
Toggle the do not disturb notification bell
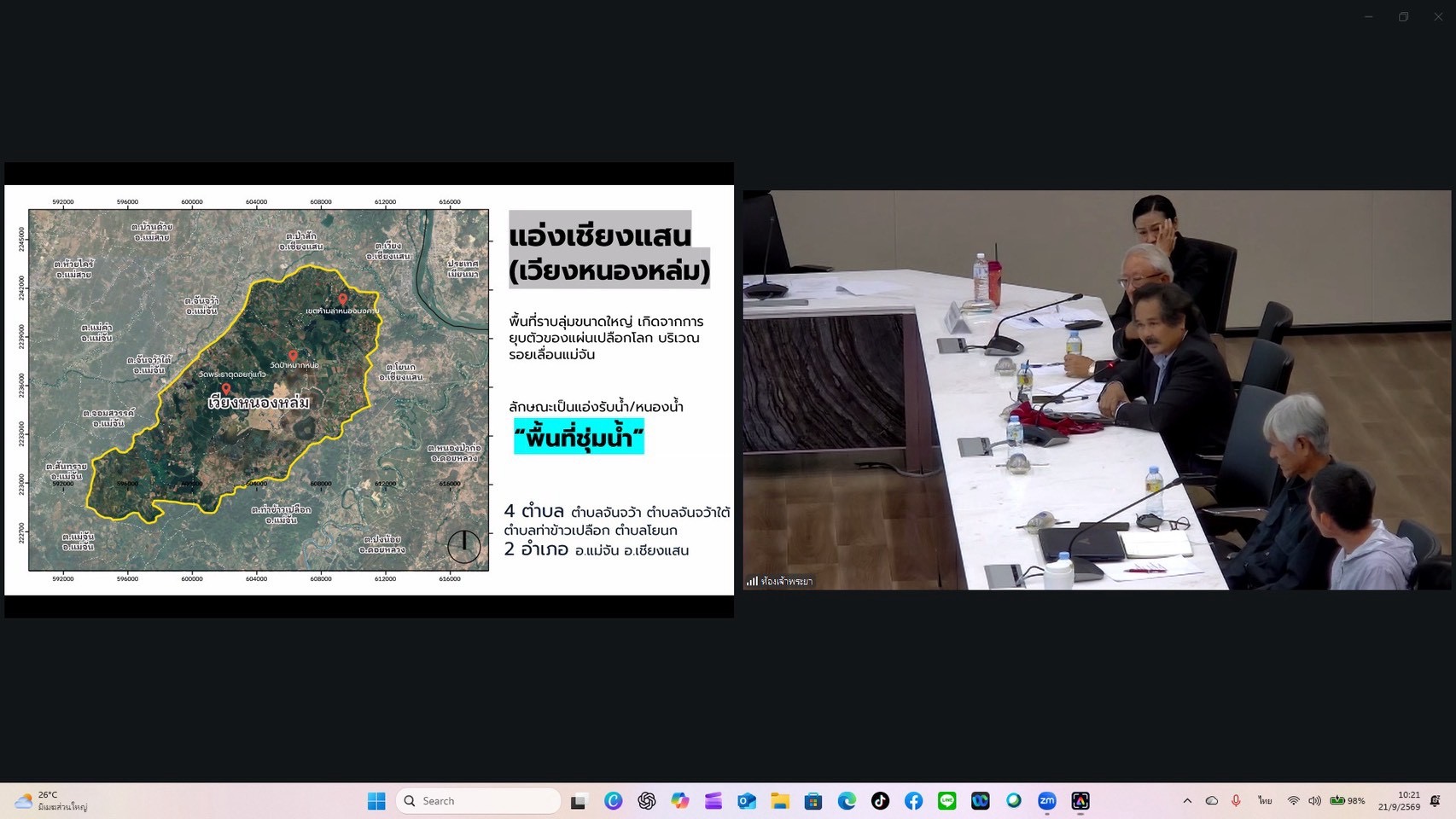[x=1435, y=801]
